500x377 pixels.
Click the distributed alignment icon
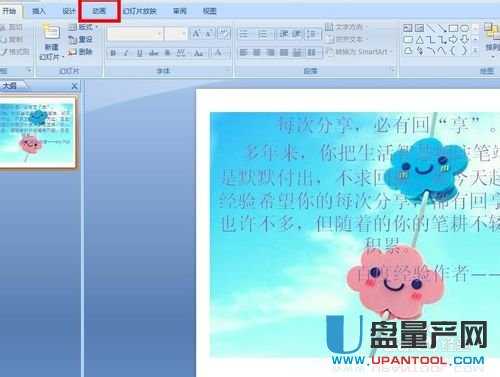click(297, 52)
